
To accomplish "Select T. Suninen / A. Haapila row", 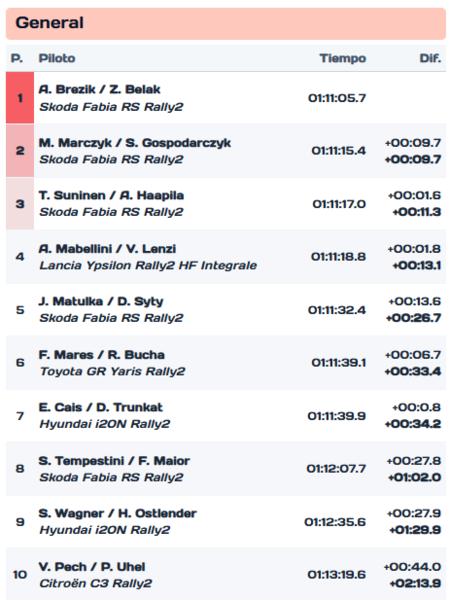I will (226, 204).
